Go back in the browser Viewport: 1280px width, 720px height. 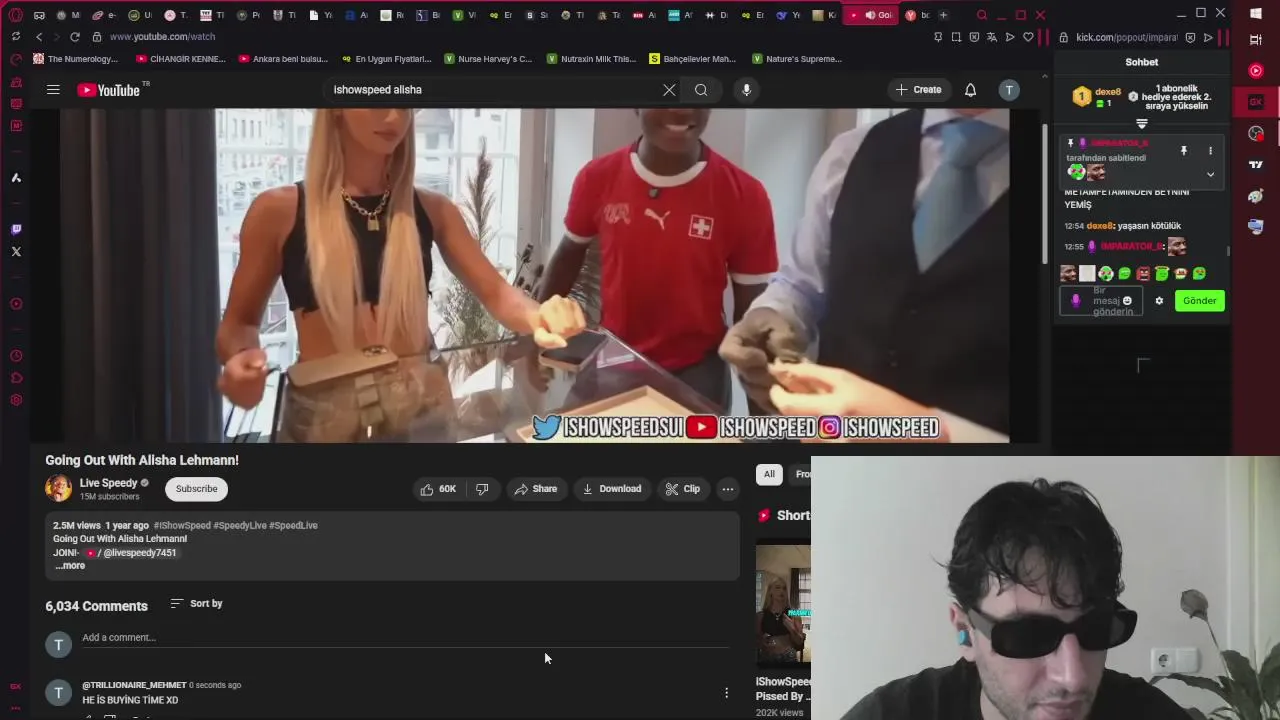tap(38, 37)
